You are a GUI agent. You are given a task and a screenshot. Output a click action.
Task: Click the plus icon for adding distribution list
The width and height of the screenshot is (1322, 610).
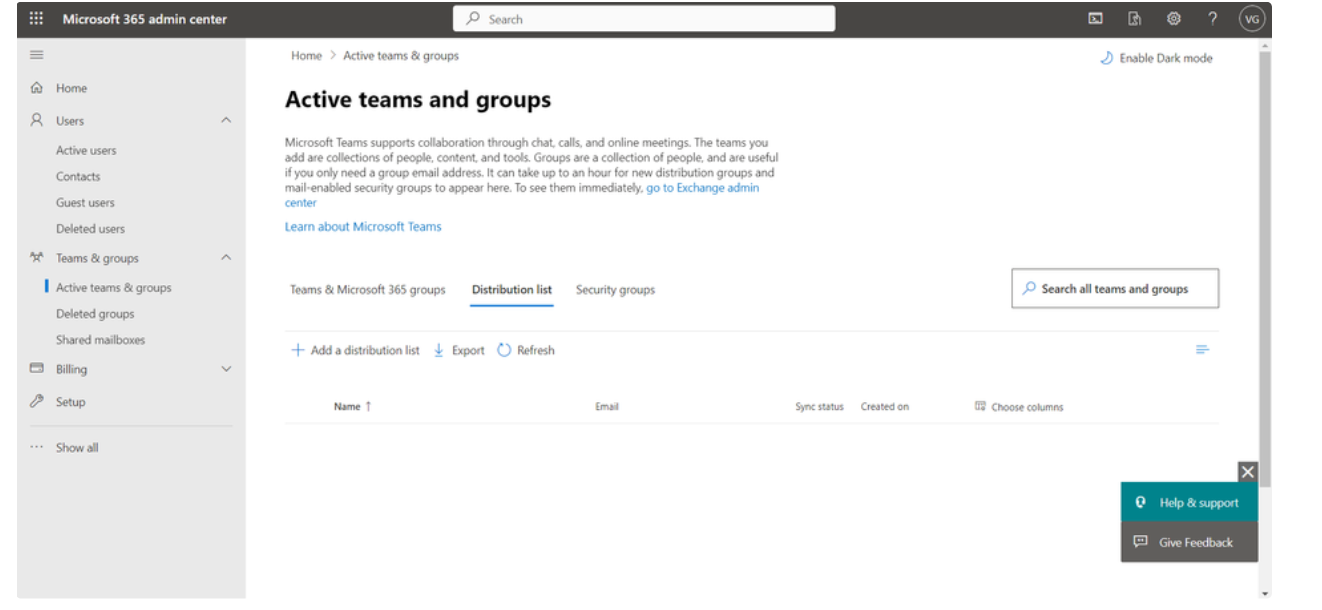[297, 350]
